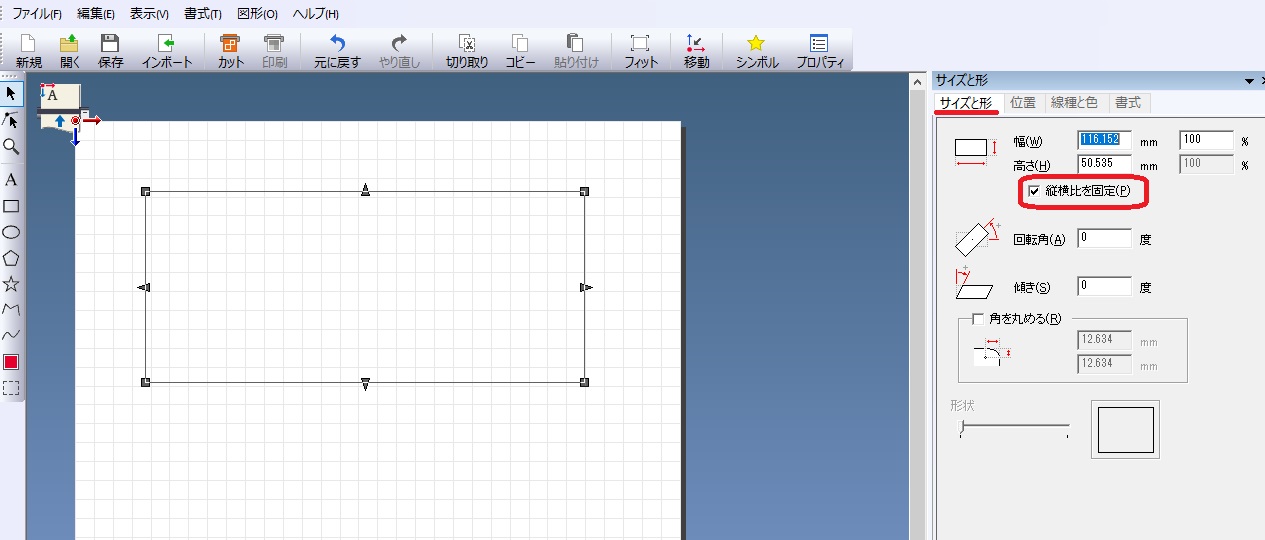This screenshot has height=540, width=1265.
Task: Select the zoom magnifier tool
Action: click(11, 146)
